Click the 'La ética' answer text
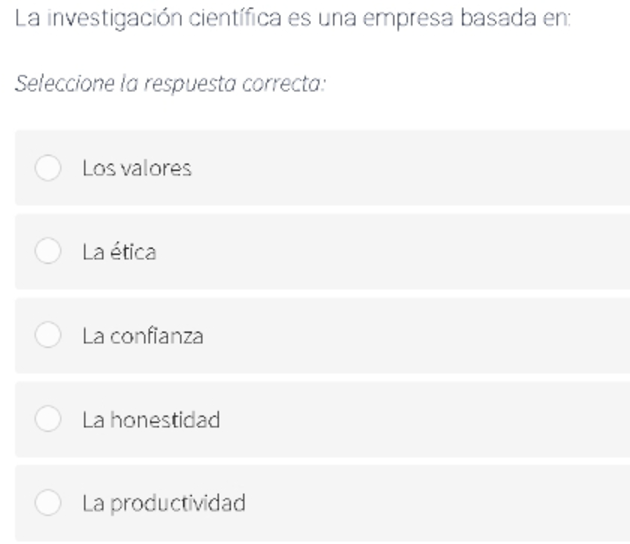Viewport: 630px width, 544px height. coord(119,252)
